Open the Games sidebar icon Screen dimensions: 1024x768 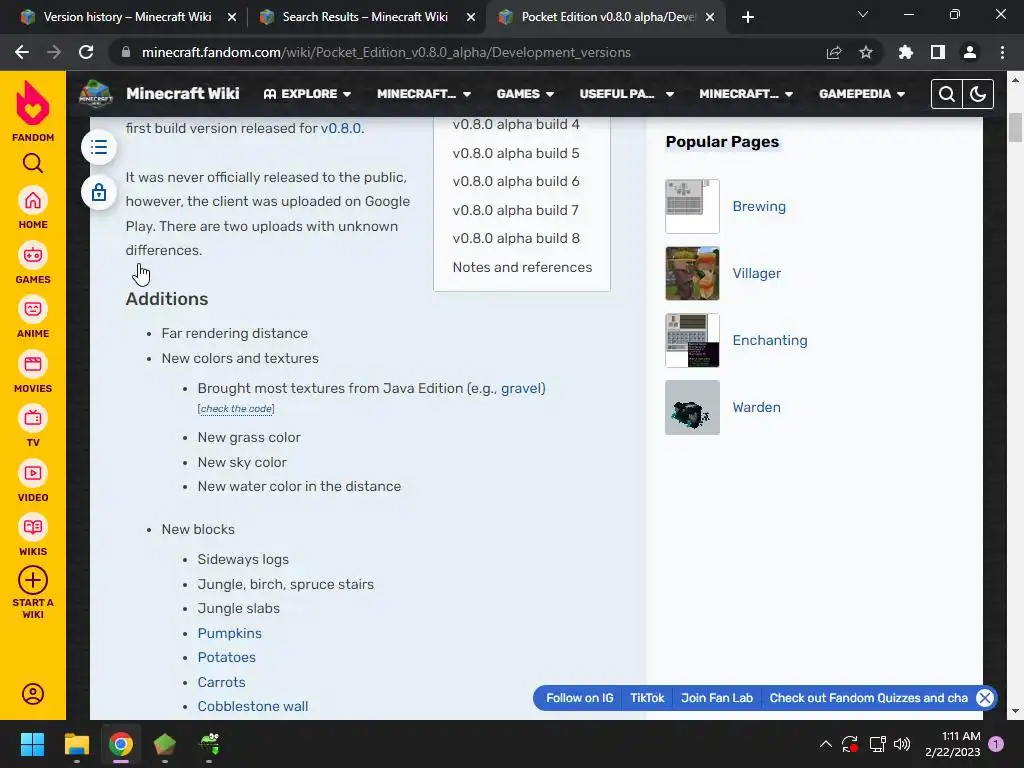point(33,255)
